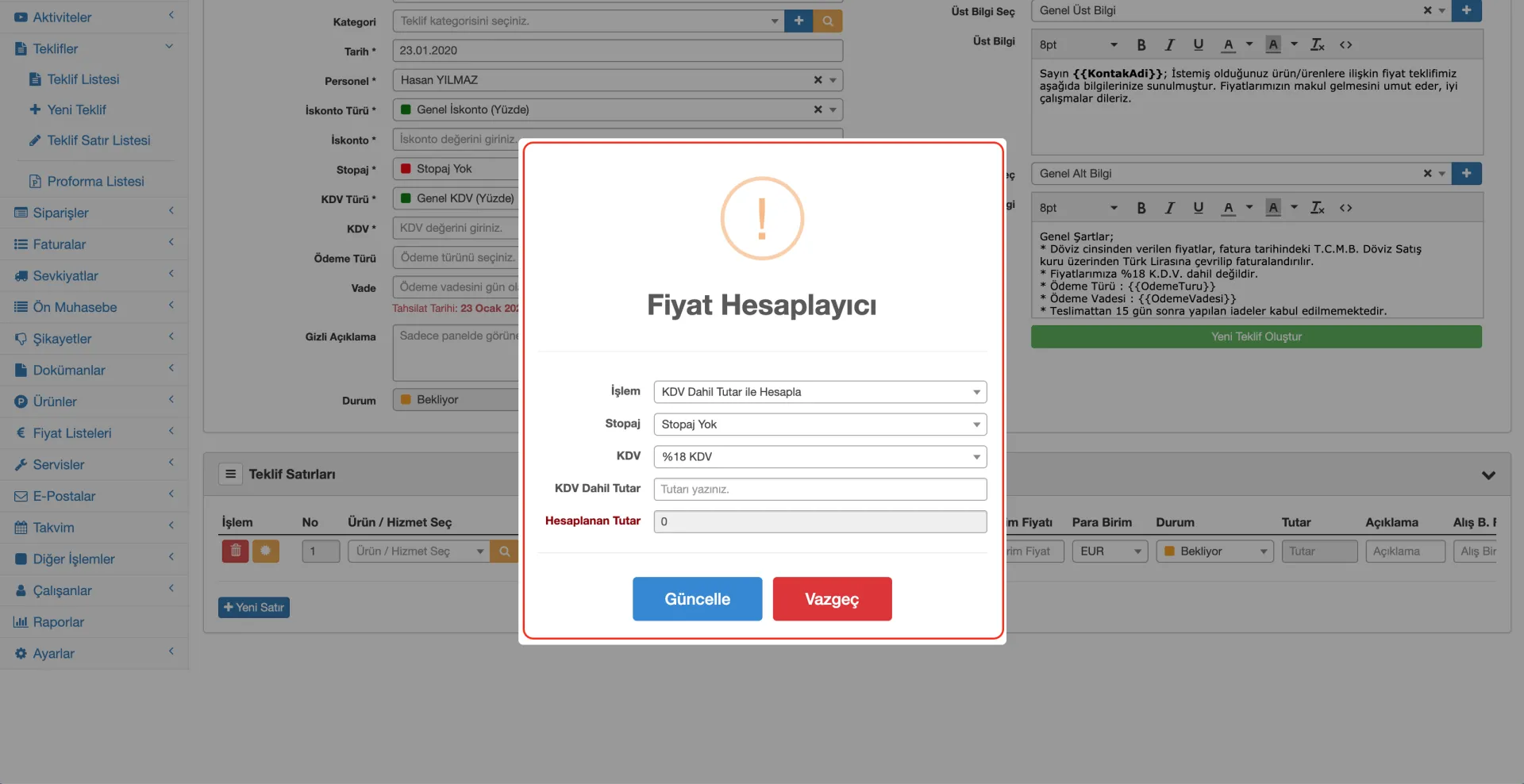Click the plus button next to Genel Üst Bilgi

coord(1466,10)
